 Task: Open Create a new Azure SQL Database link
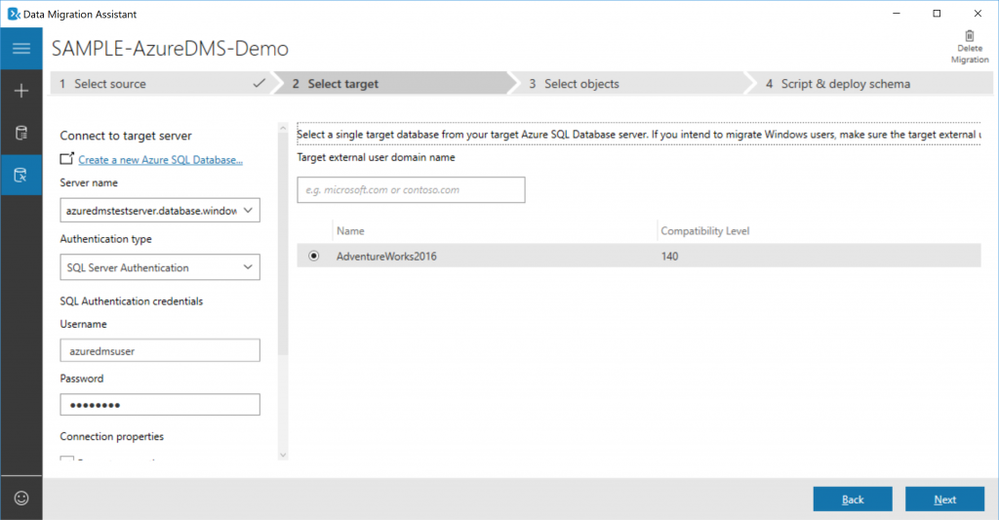160,160
